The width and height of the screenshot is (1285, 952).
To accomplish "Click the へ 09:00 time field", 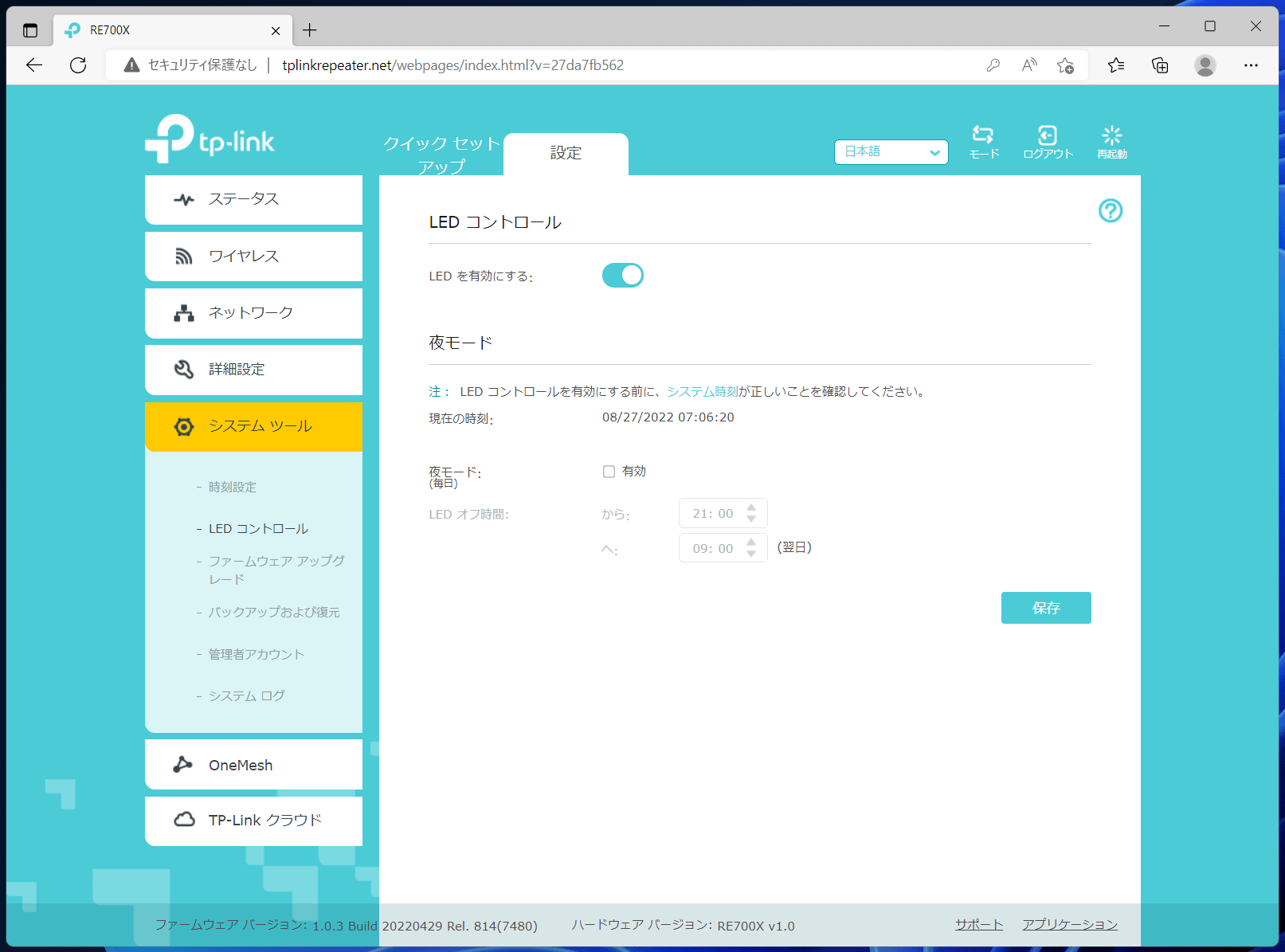I will (723, 548).
